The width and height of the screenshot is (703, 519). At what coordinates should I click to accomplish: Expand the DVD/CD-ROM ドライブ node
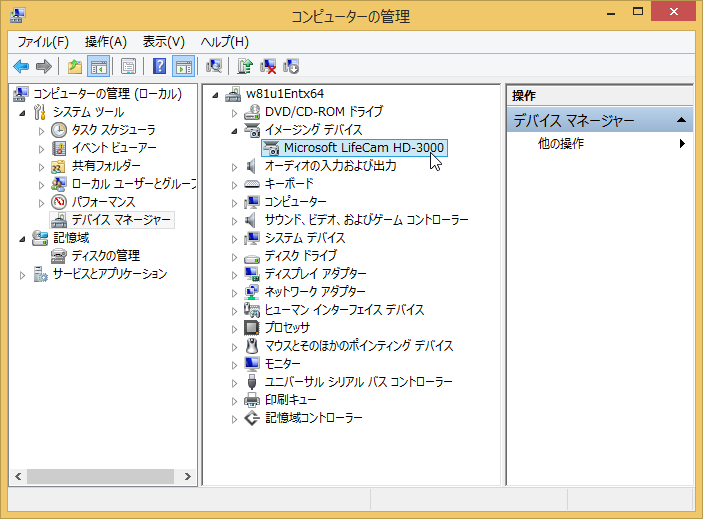234,113
